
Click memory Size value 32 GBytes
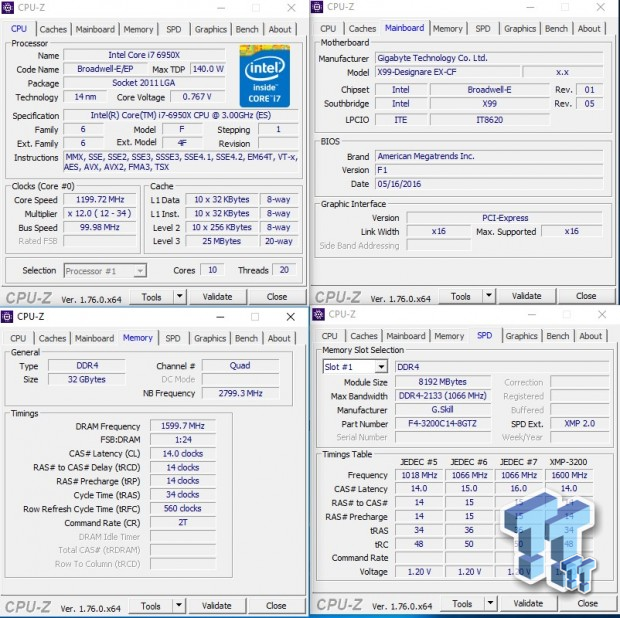click(x=87, y=380)
